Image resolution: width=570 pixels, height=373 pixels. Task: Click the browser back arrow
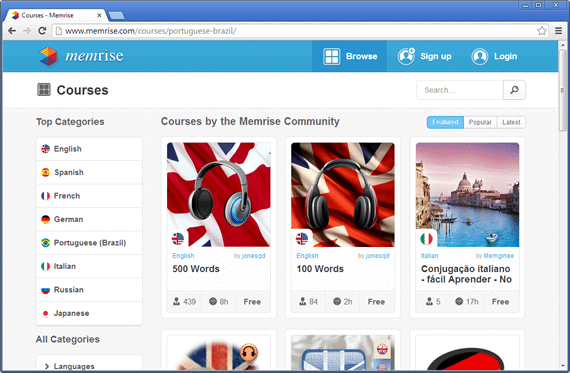click(x=12, y=31)
